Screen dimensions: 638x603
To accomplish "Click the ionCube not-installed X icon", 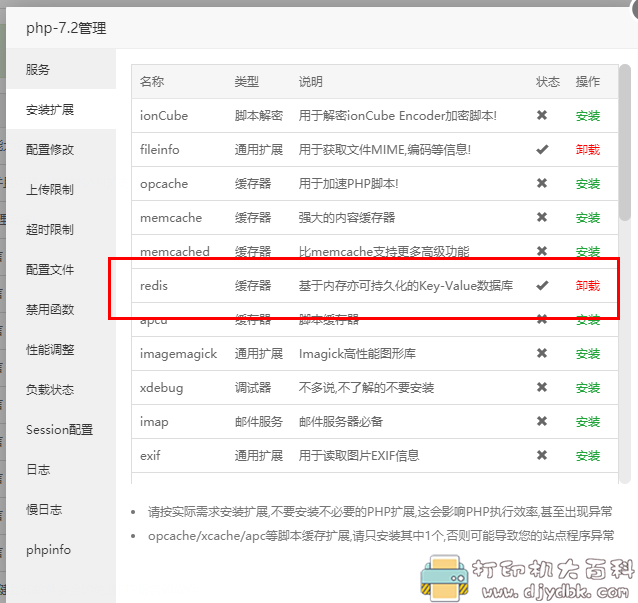I will coord(542,115).
